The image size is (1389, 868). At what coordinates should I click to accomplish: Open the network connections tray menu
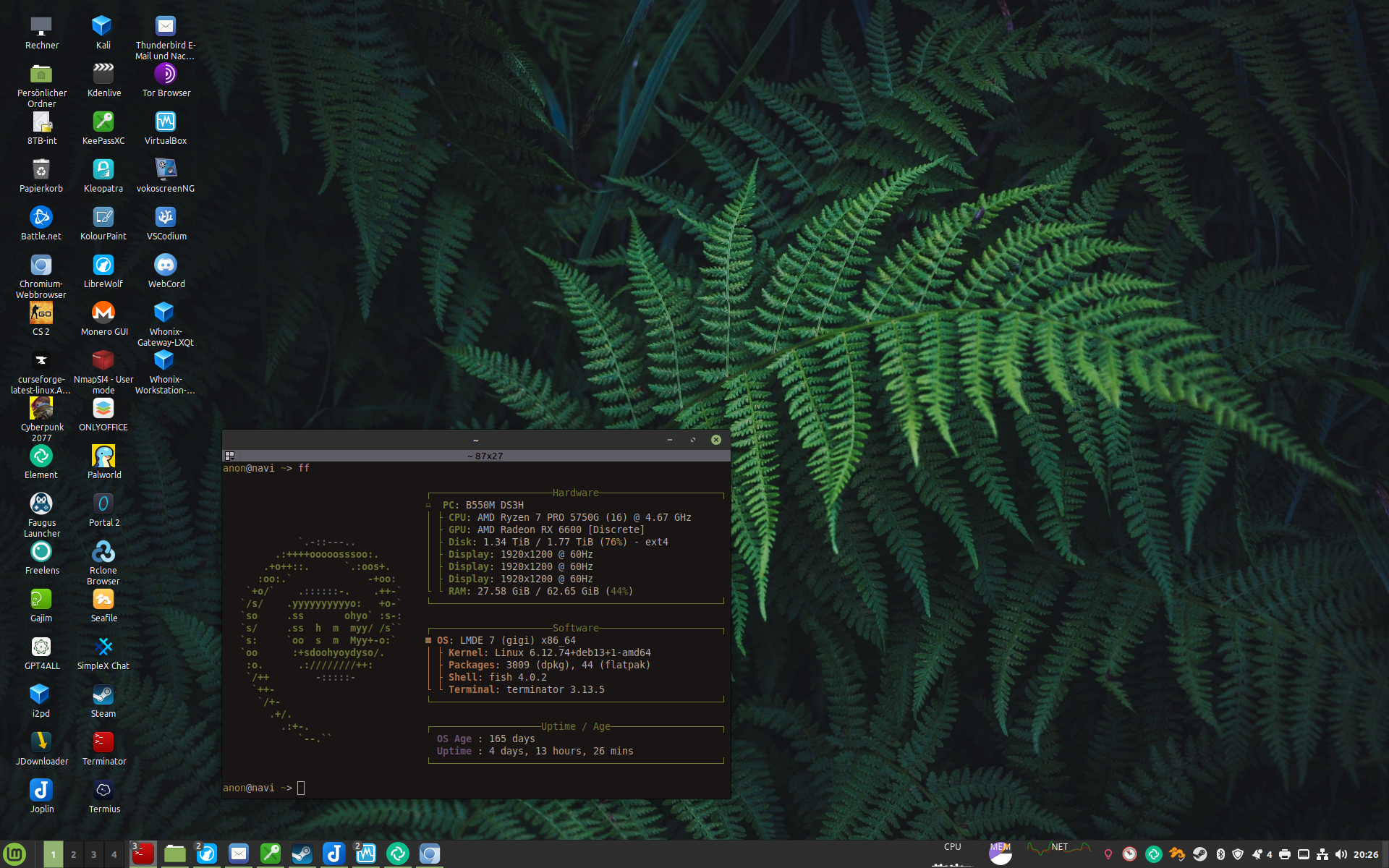point(1322,854)
